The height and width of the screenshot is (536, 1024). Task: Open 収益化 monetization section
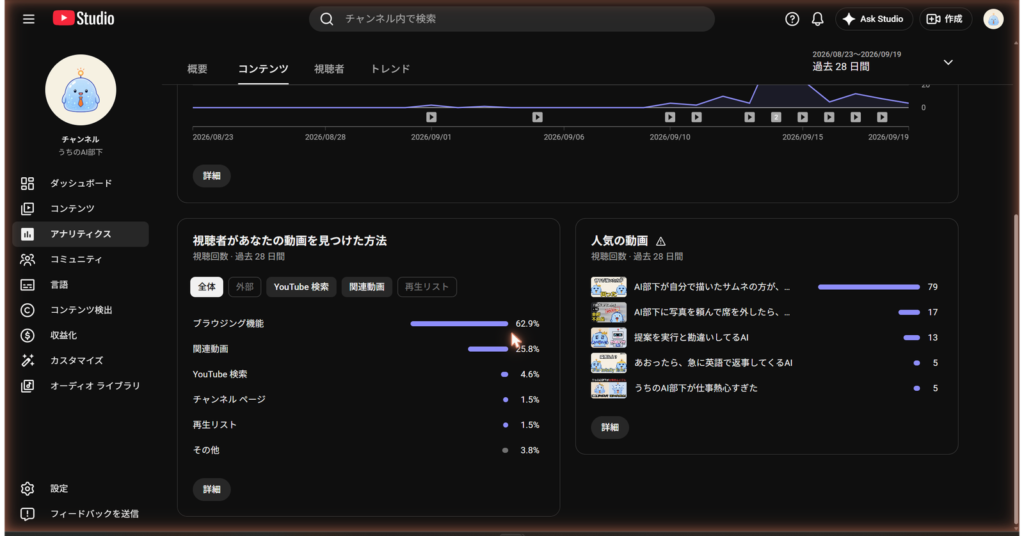click(80, 335)
